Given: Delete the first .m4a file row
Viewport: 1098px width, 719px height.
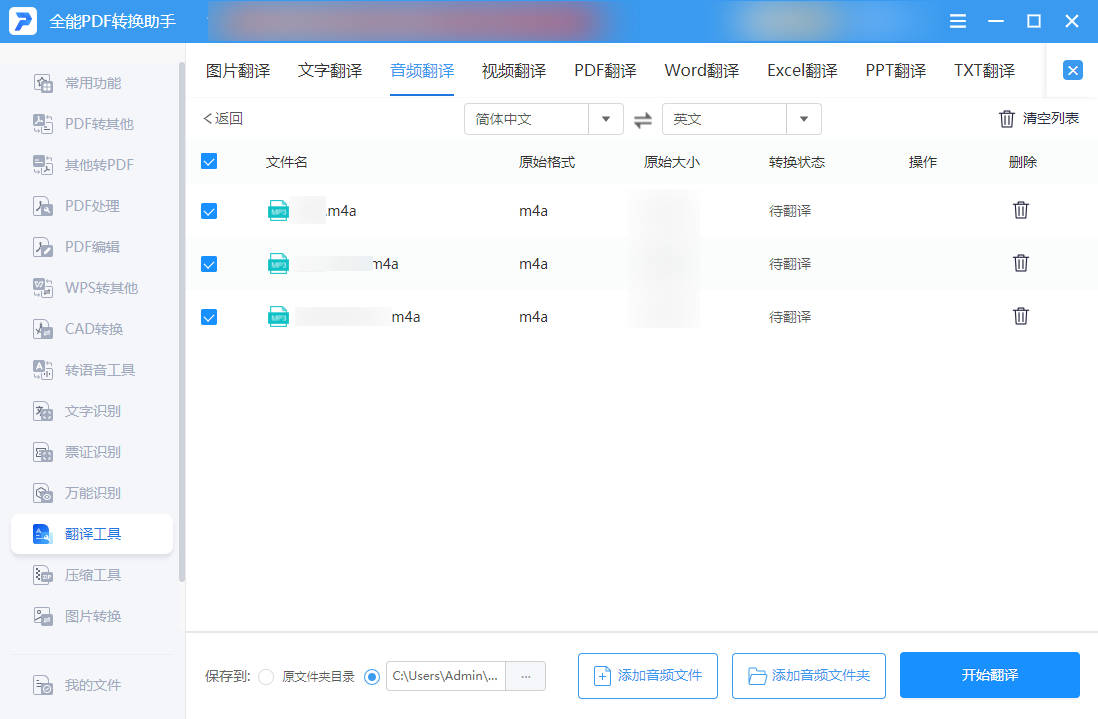Looking at the screenshot, I should pos(1020,210).
